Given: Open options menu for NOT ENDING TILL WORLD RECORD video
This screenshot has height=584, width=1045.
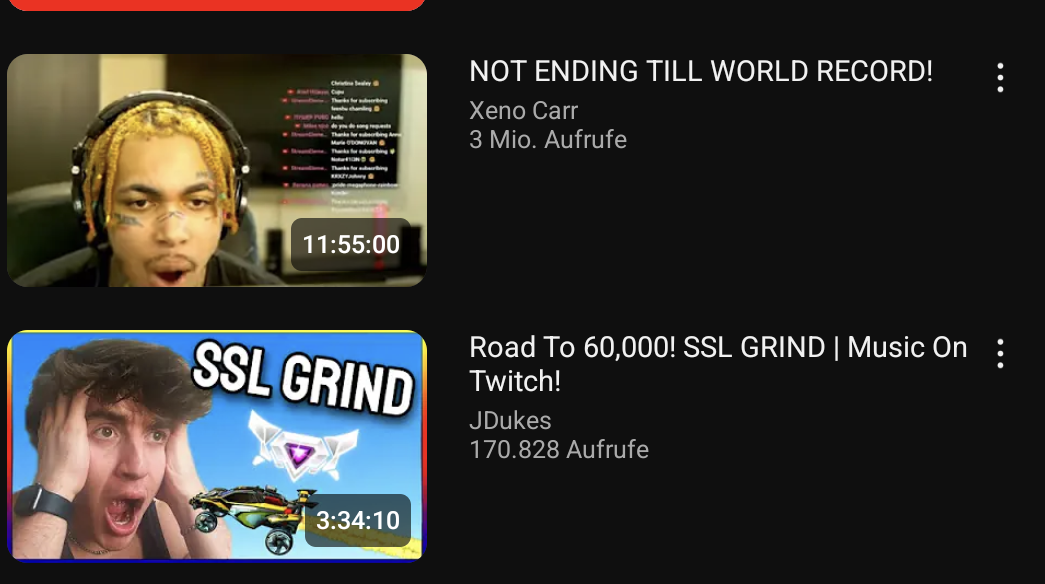Looking at the screenshot, I should pyautogui.click(x=1000, y=78).
